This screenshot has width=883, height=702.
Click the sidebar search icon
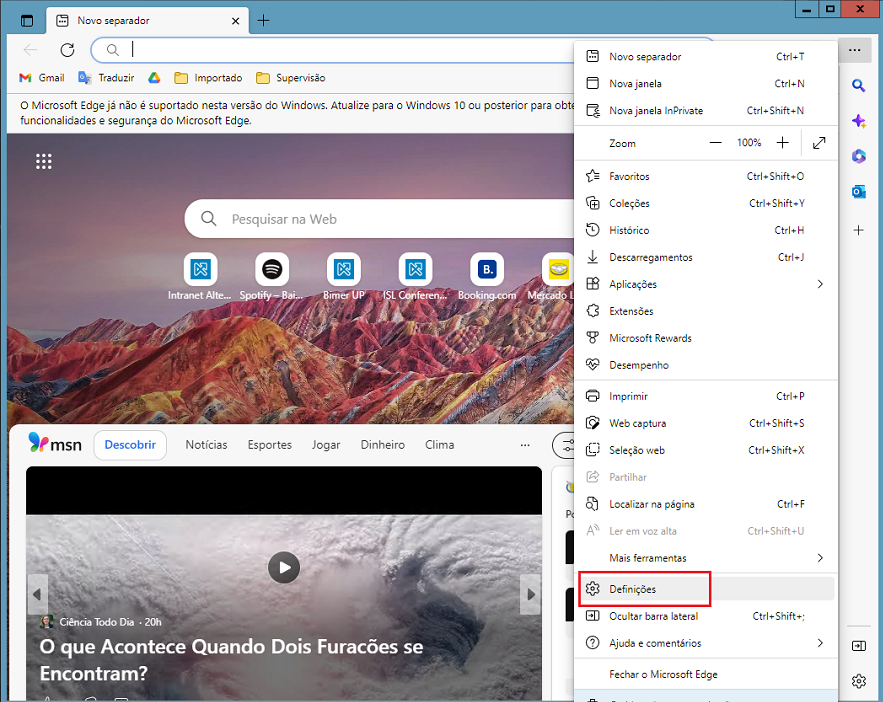coord(858,86)
